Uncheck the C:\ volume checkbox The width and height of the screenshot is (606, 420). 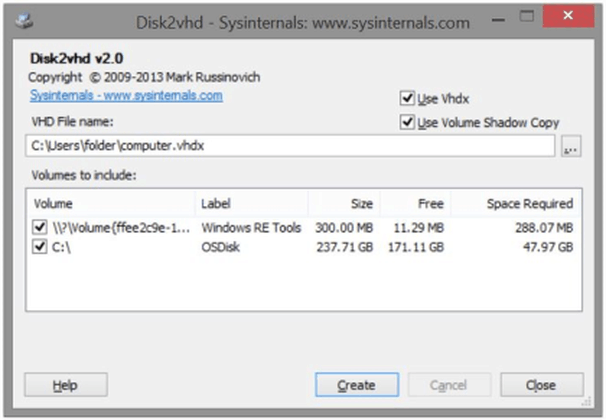[40, 246]
